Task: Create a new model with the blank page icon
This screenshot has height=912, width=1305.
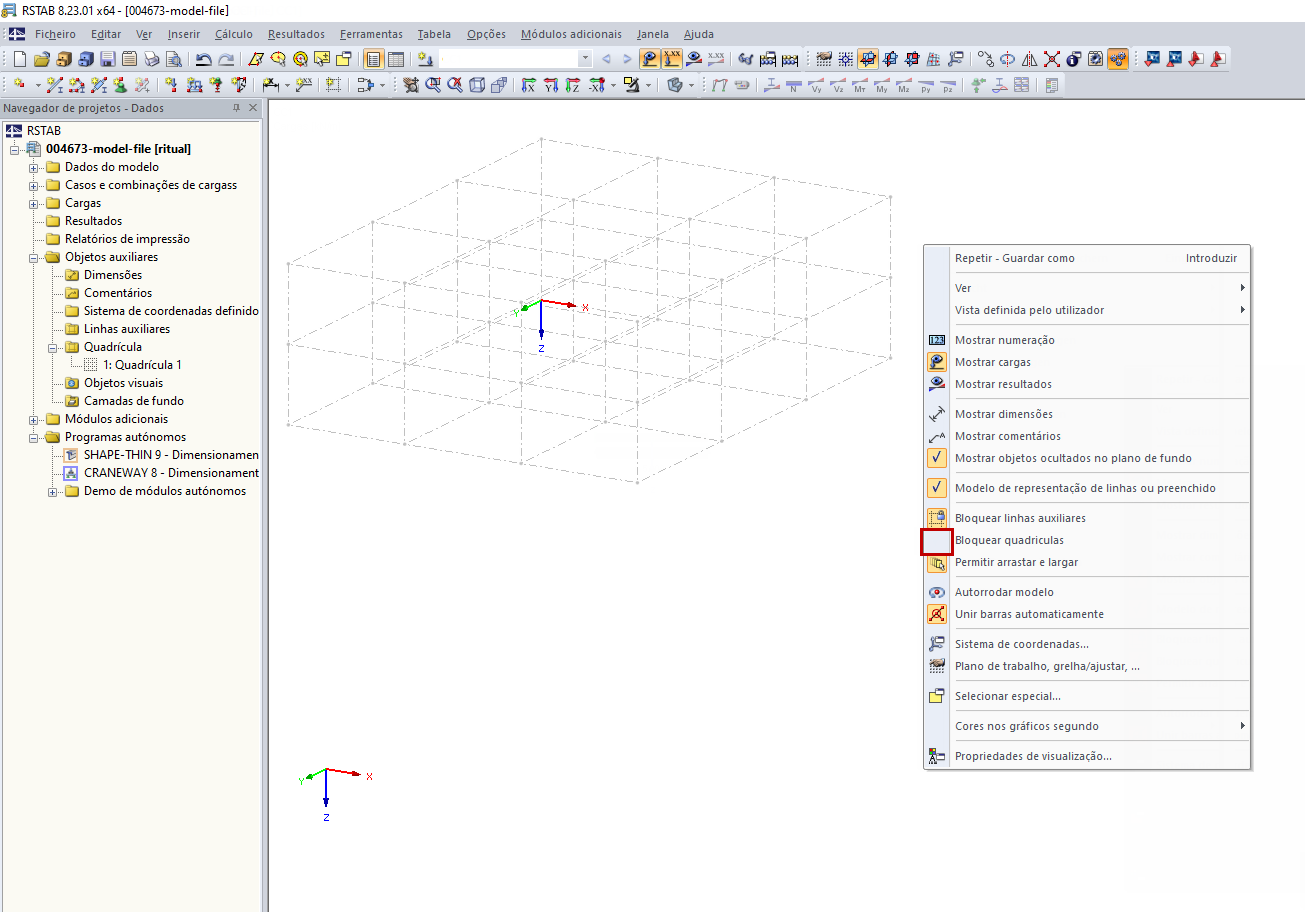Action: pos(20,59)
